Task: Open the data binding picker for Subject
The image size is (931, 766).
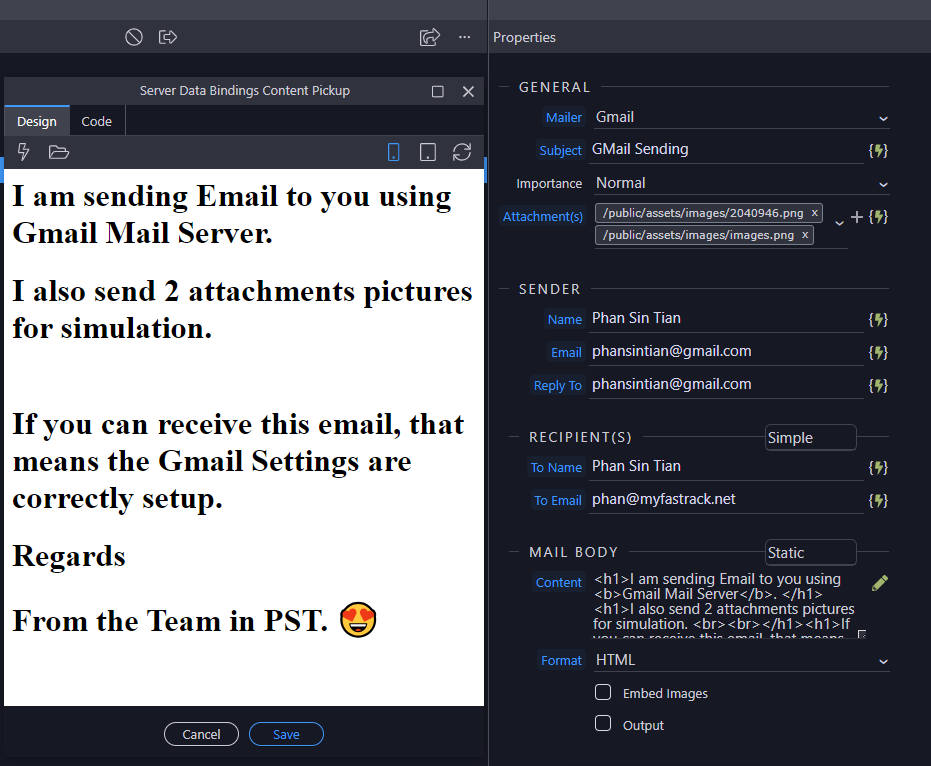Action: pyautogui.click(x=878, y=150)
